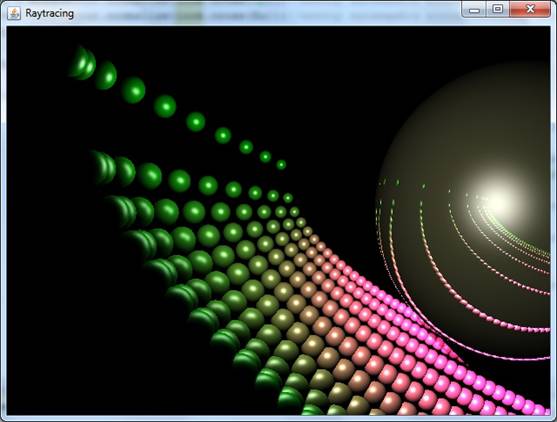Maximize the Raytracing window
The width and height of the screenshot is (557, 422).
(498, 10)
